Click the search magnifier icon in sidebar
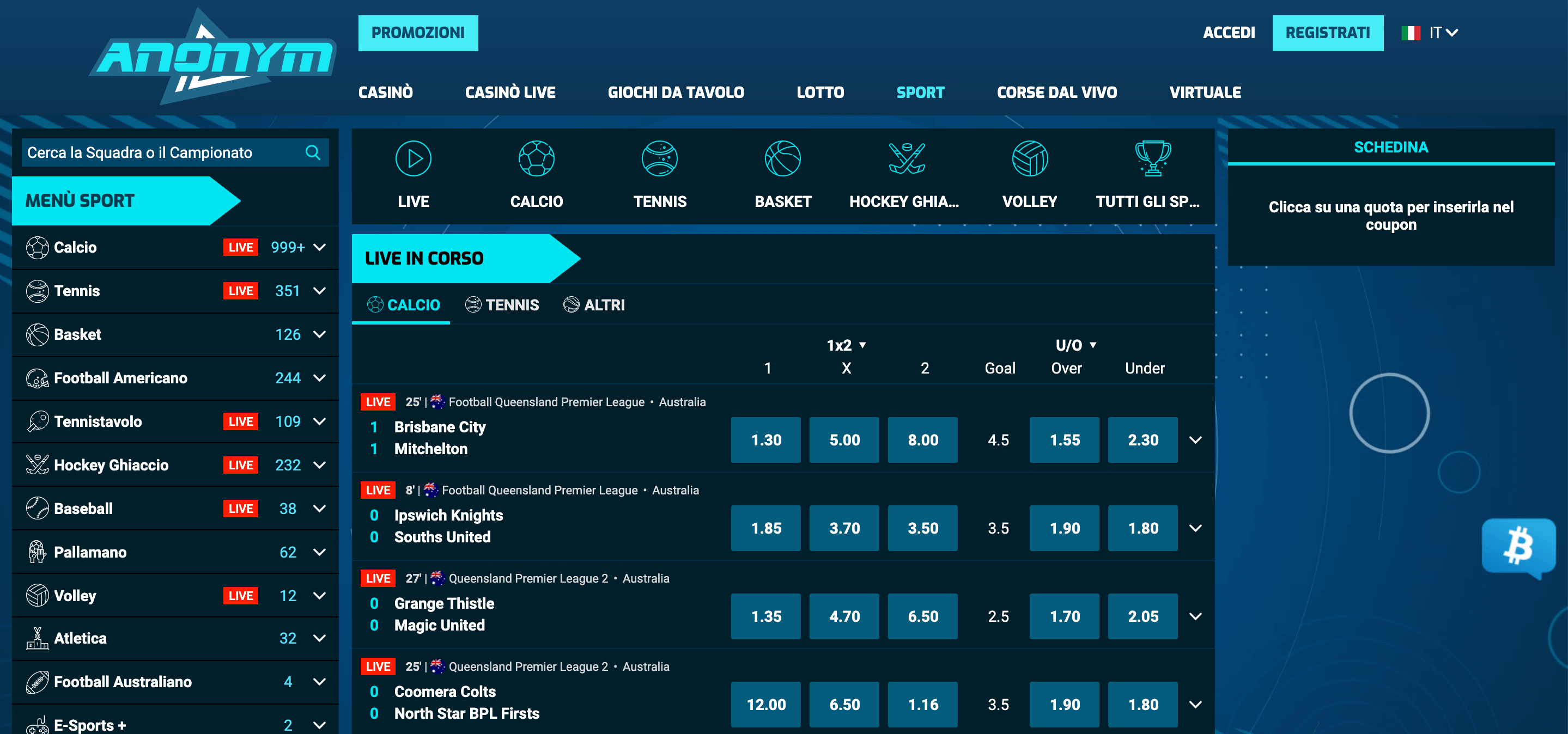 point(313,152)
